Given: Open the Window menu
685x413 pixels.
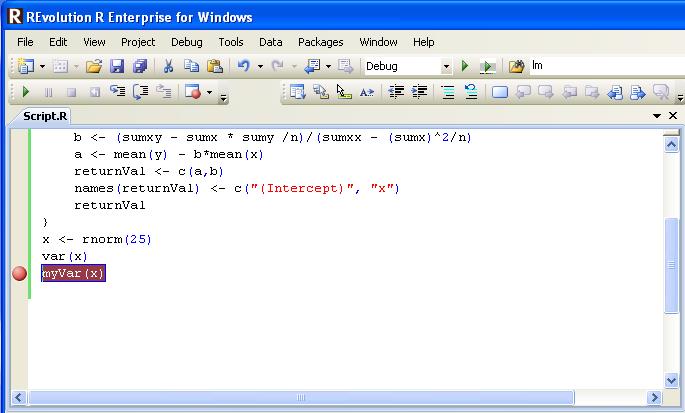Looking at the screenshot, I should tap(378, 42).
